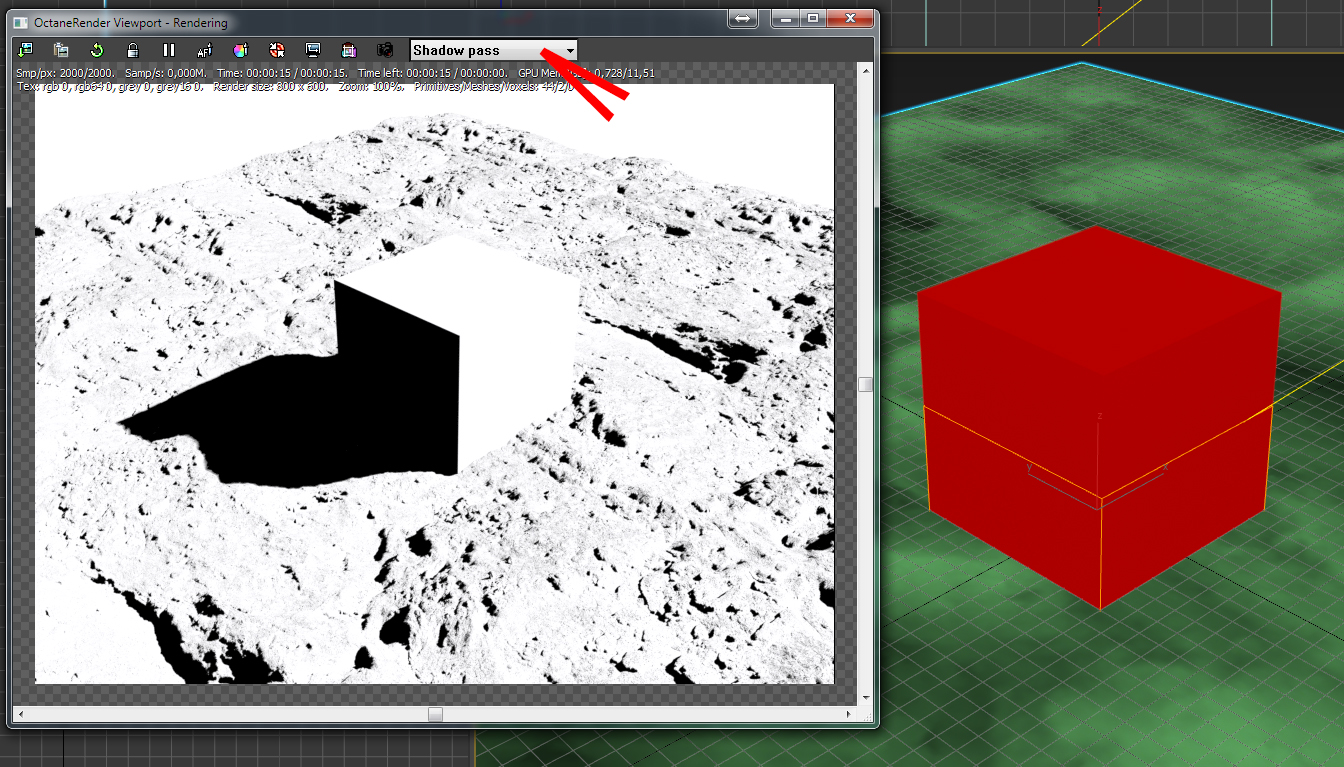This screenshot has height=767, width=1344.
Task: Maximize the OctaneRender Viewport window
Action: (813, 18)
